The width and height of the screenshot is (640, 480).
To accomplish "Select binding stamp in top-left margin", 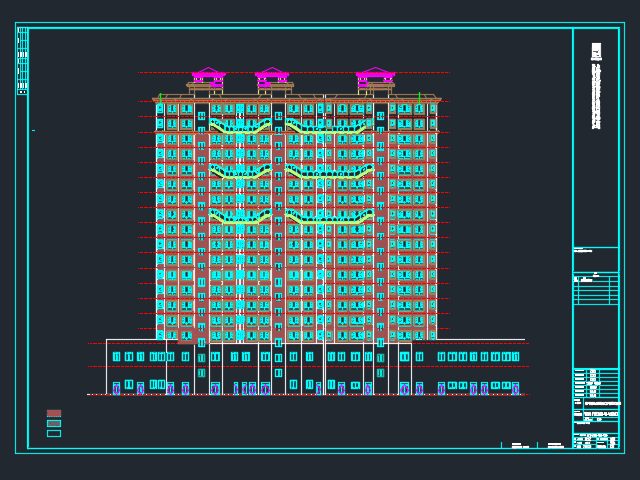I will (x=22, y=60).
